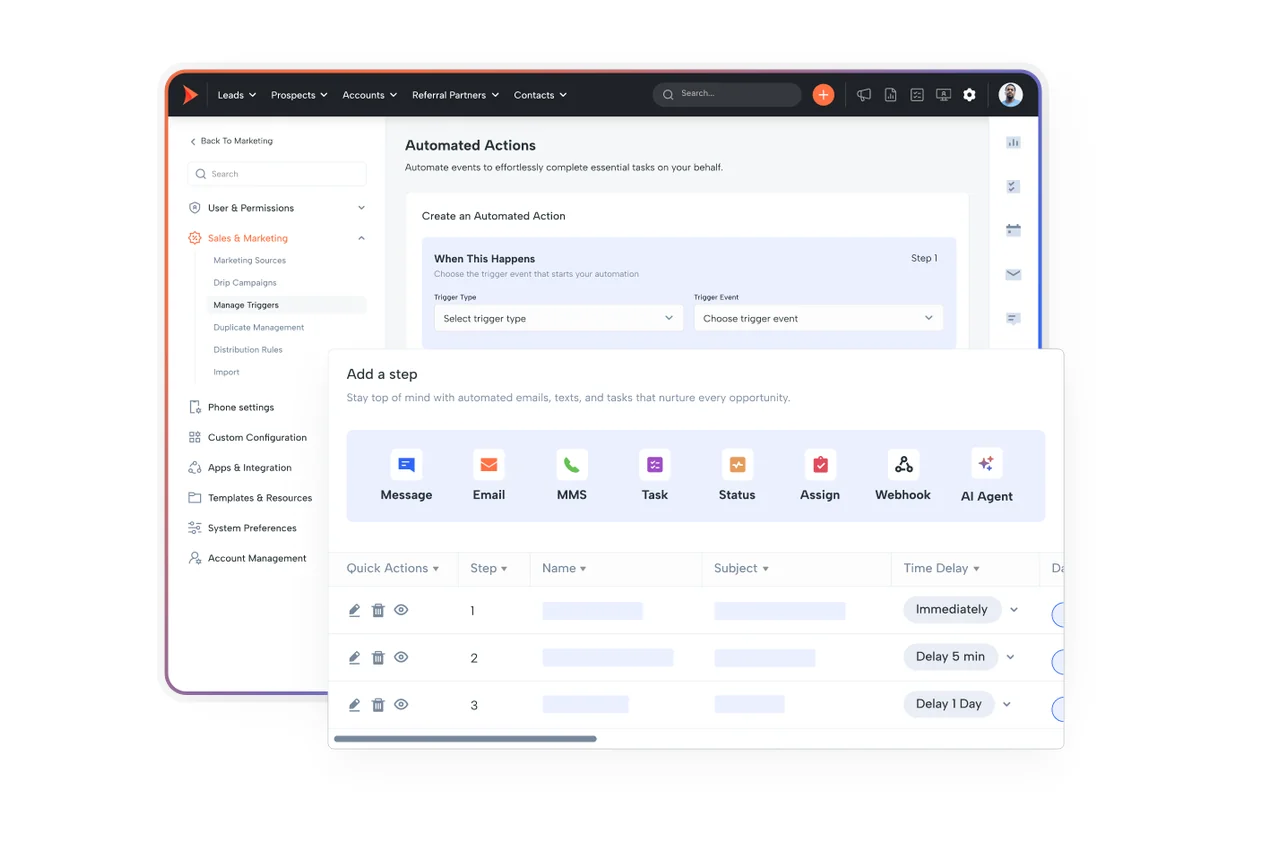Open the Select trigger type dropdown
The width and height of the screenshot is (1263, 842).
(x=558, y=318)
